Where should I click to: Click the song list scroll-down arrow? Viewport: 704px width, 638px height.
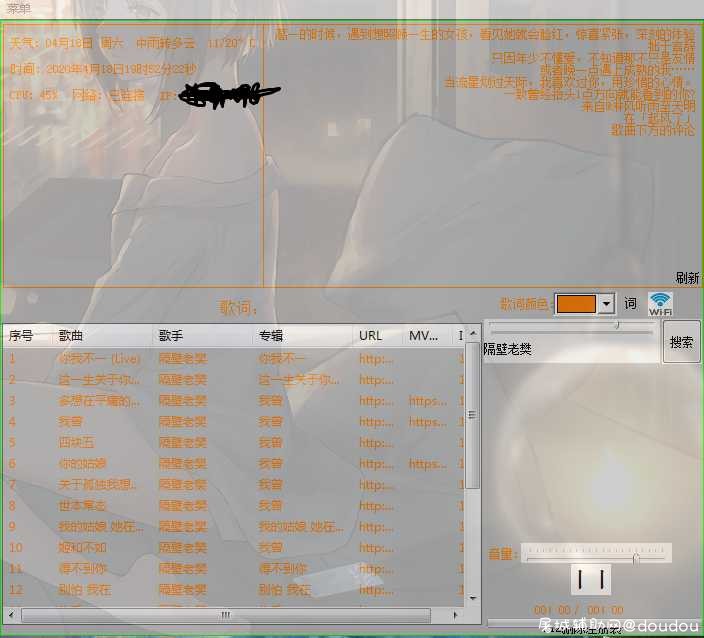tap(472, 598)
